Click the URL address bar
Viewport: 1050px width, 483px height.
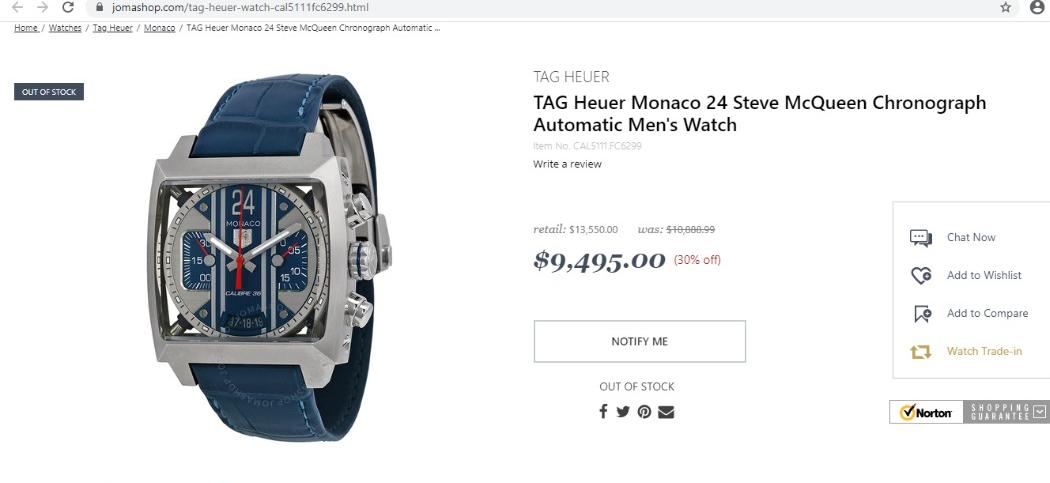[x=536, y=7]
